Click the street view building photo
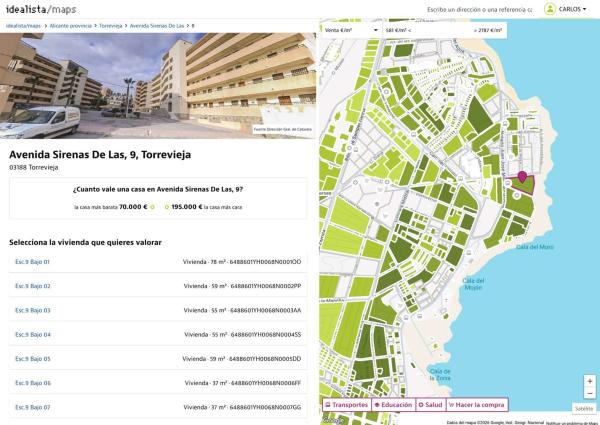Image resolution: width=600 pixels, height=425 pixels. coord(158,86)
